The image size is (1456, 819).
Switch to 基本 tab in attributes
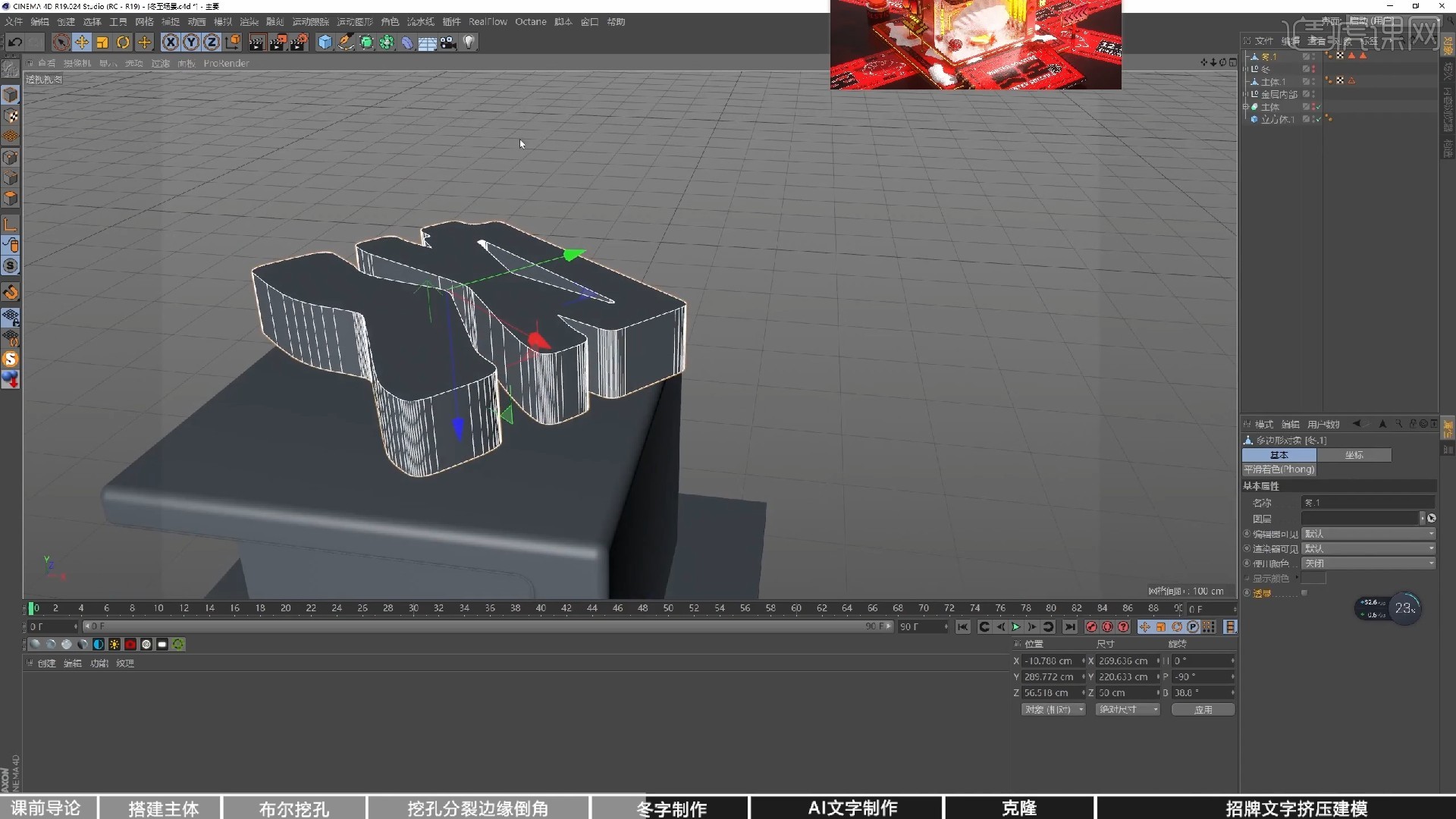(1279, 455)
